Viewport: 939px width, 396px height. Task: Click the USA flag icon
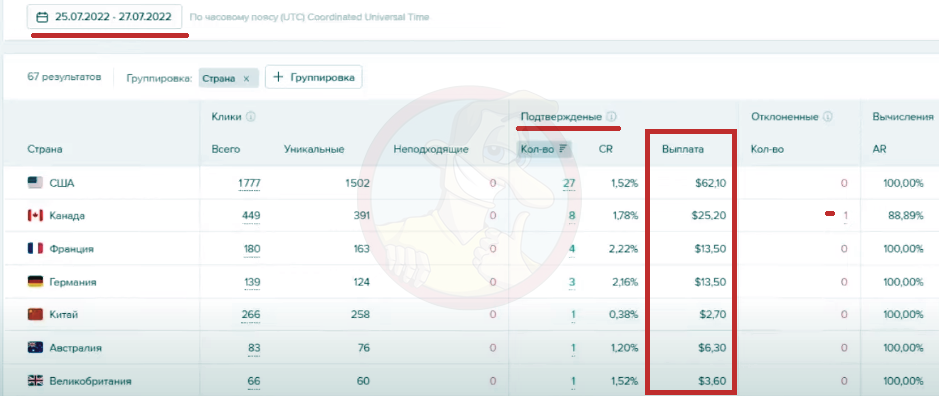(35, 183)
